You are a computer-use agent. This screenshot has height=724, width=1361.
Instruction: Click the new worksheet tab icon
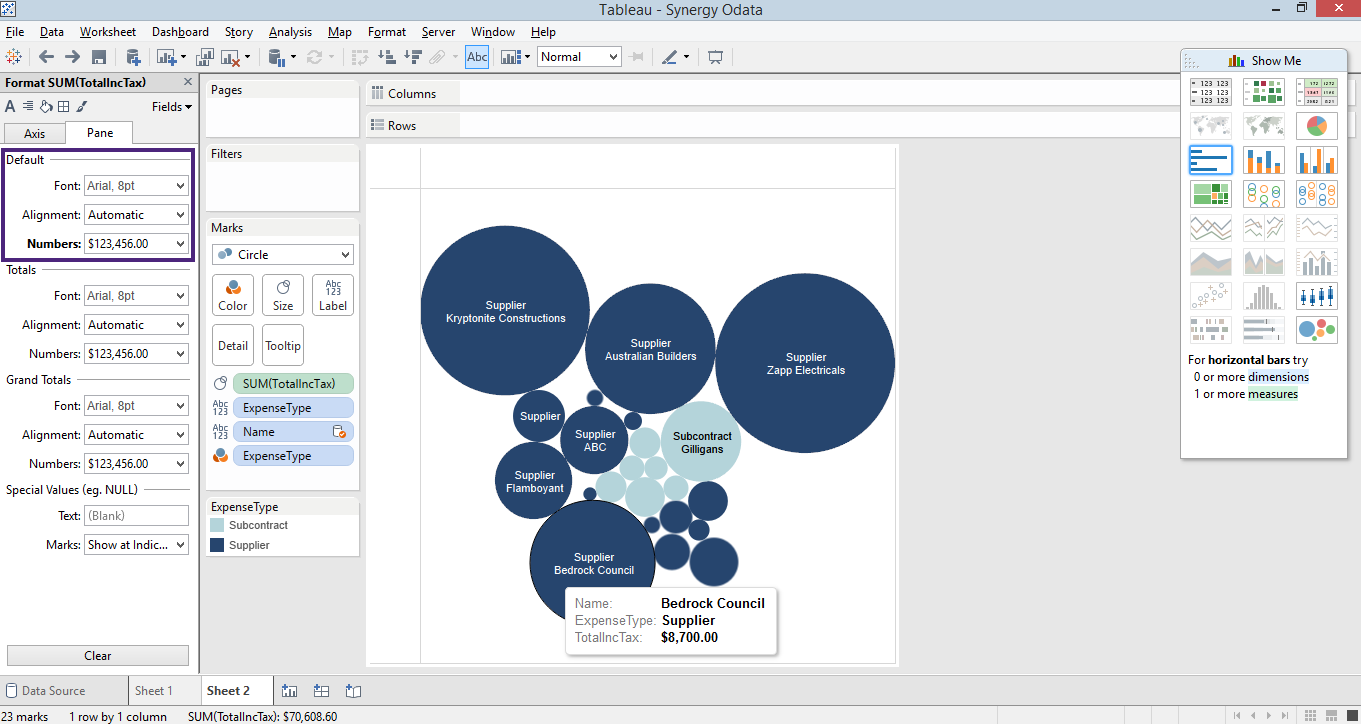290,690
